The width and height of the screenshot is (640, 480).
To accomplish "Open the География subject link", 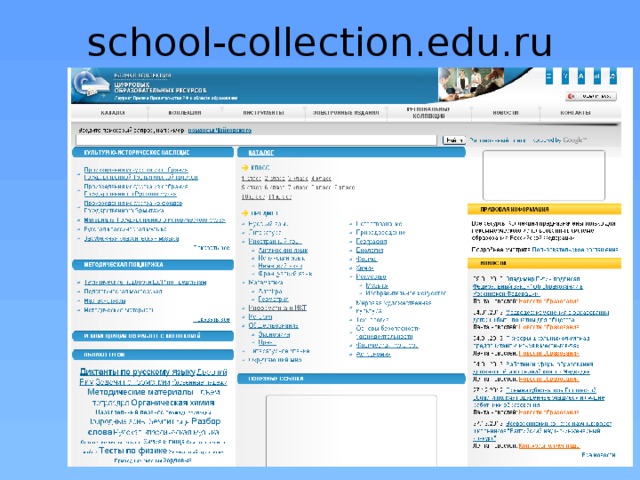I will pos(371,241).
